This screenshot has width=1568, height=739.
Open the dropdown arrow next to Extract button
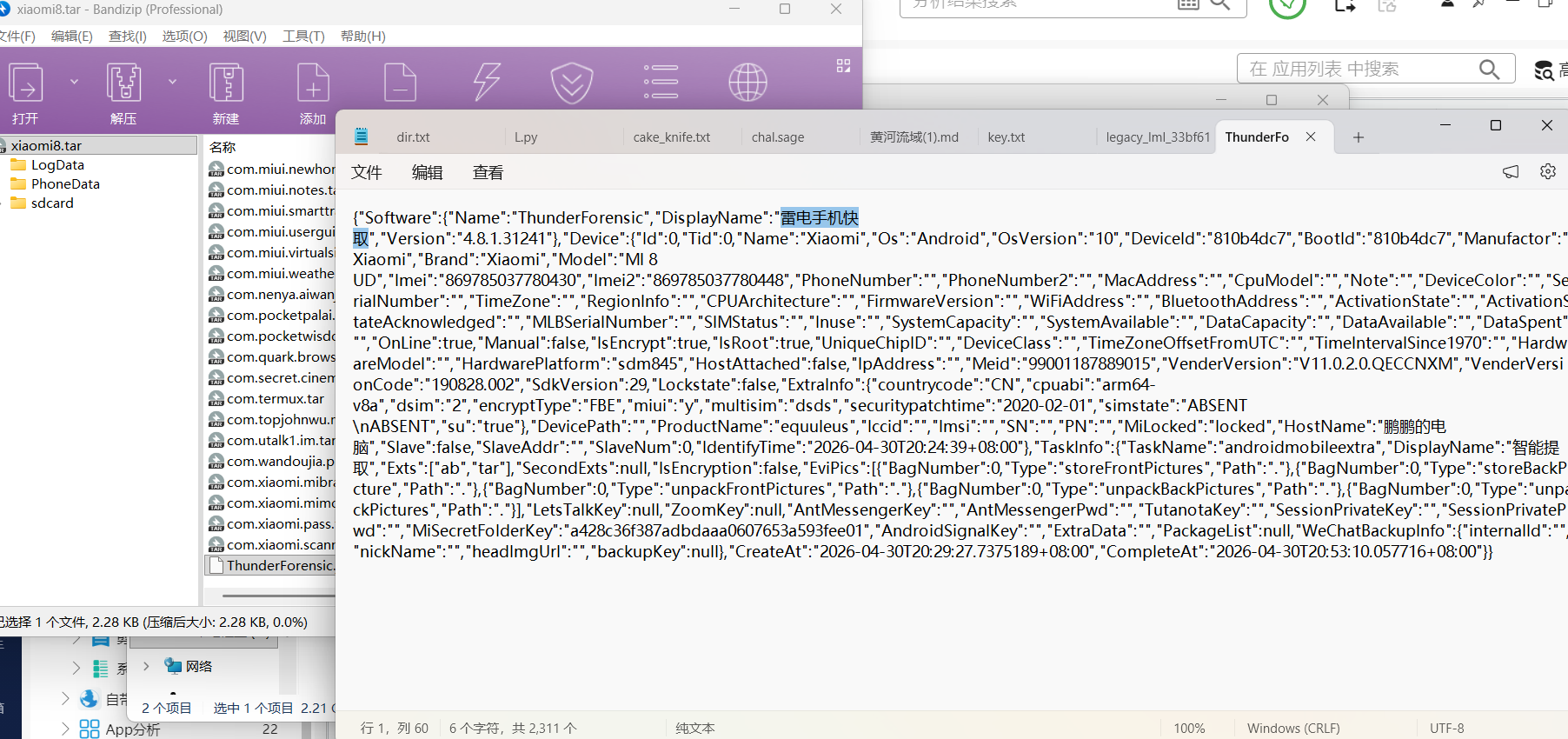pos(172,82)
